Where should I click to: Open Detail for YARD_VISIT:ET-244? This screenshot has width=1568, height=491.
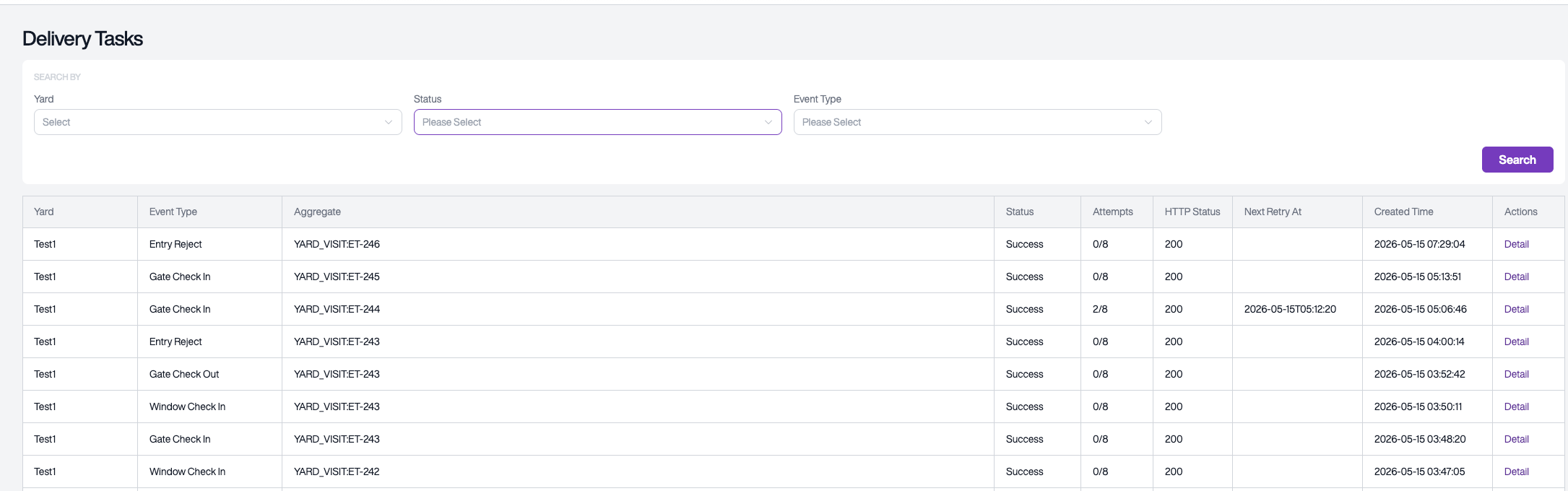click(1516, 309)
